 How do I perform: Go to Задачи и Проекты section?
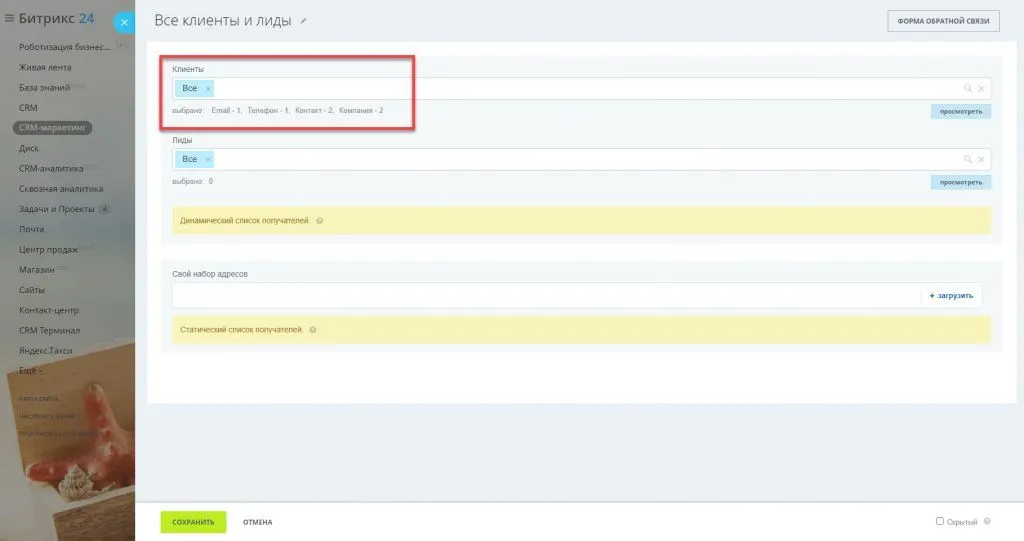(57, 209)
